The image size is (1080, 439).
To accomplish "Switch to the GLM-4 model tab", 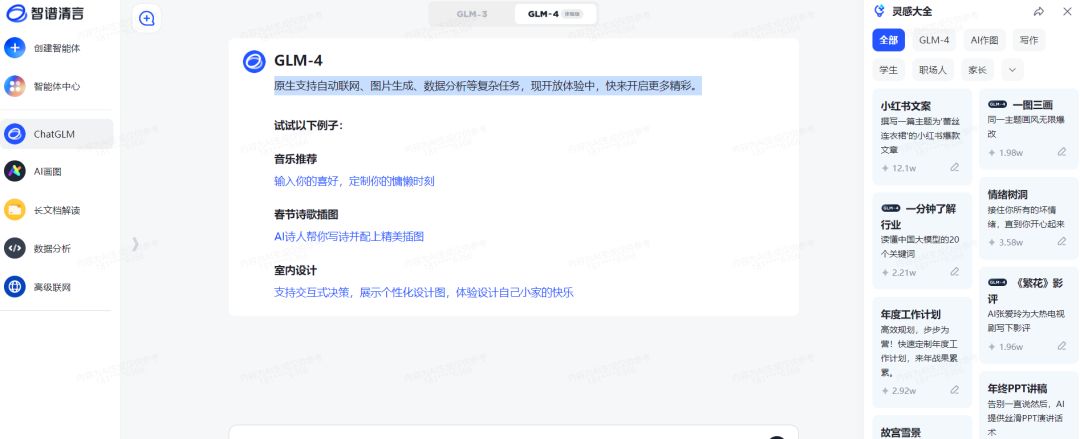I will tap(554, 14).
